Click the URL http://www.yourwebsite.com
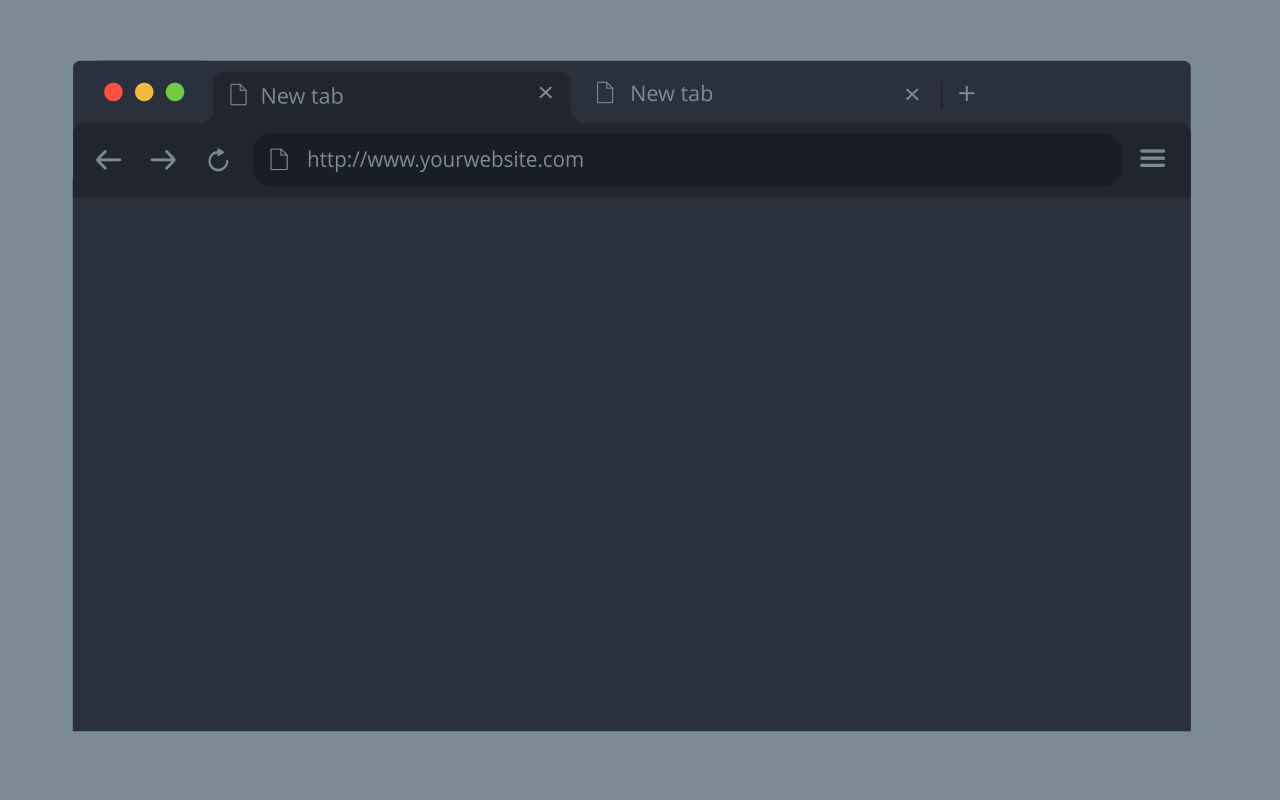 coord(445,159)
